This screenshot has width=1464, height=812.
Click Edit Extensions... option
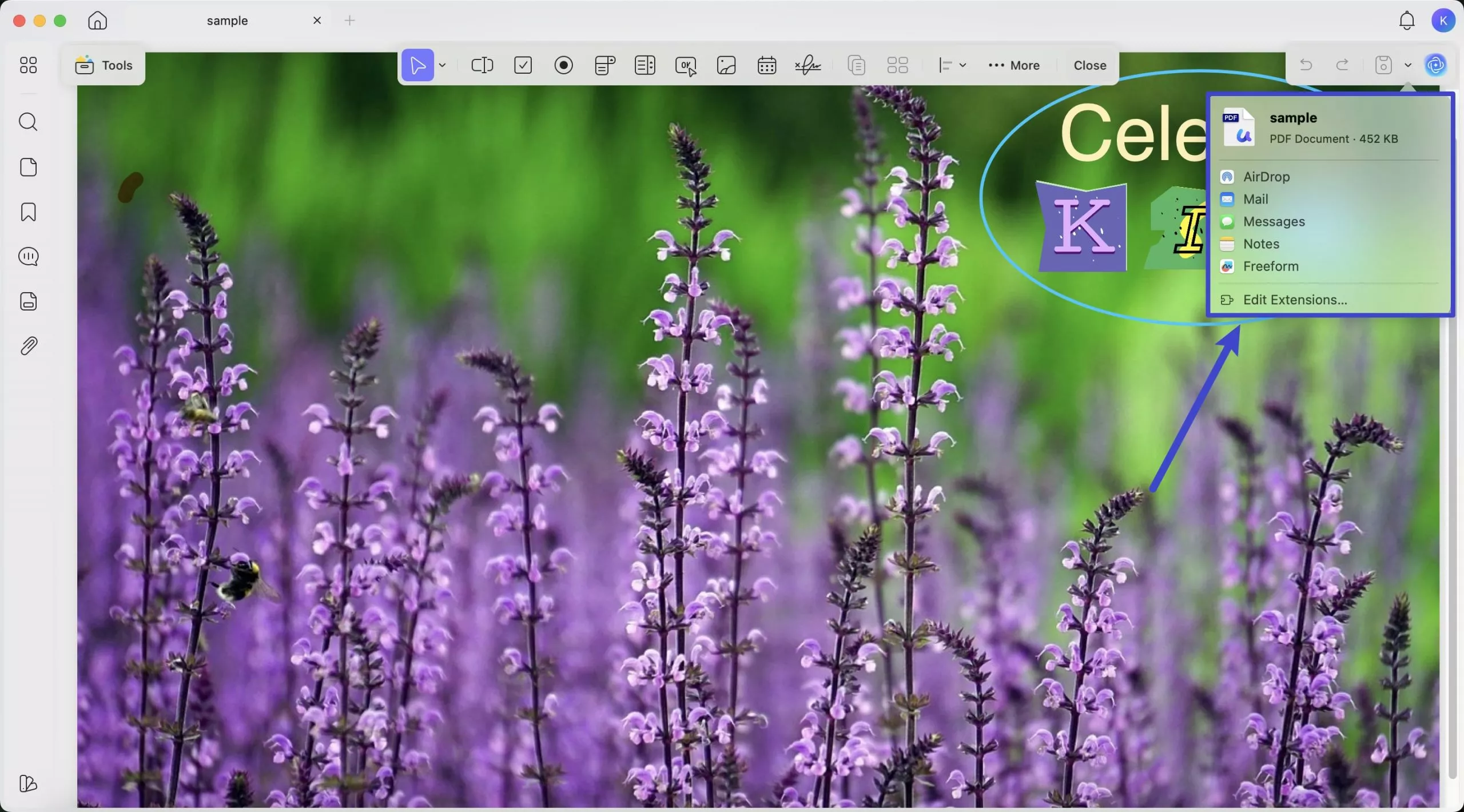(x=1295, y=300)
